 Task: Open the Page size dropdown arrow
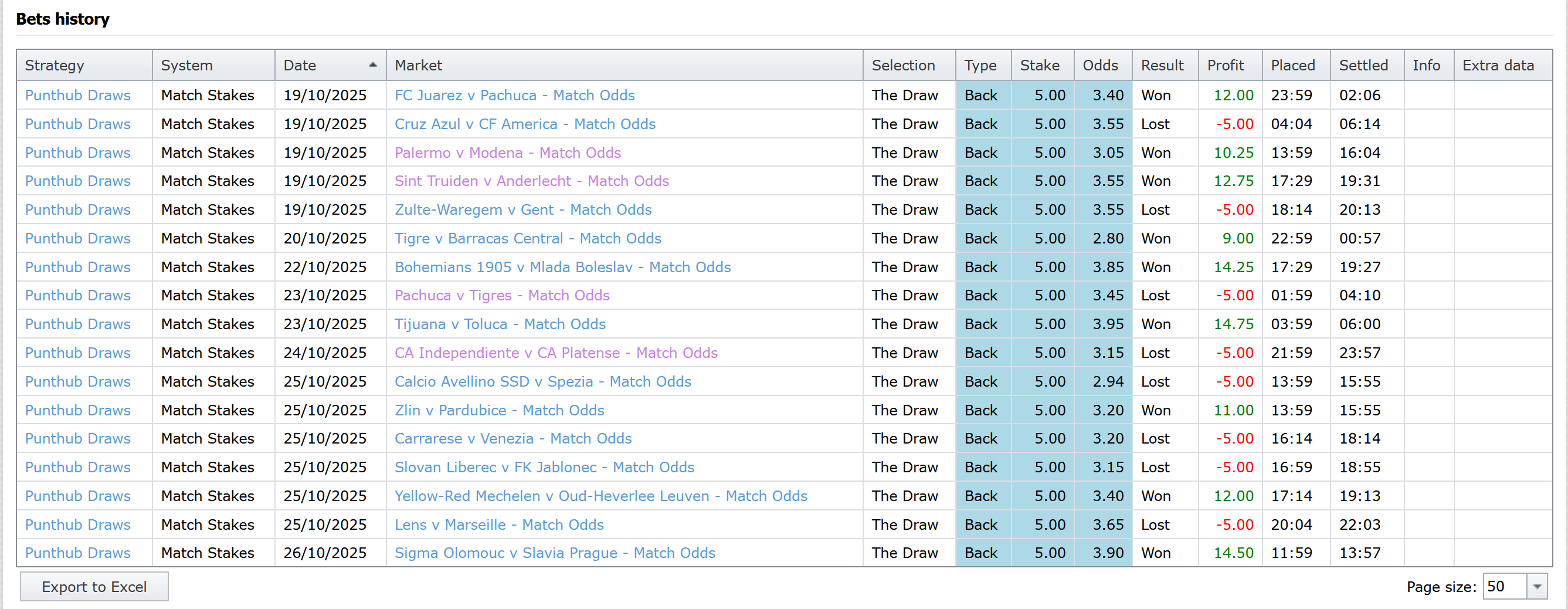pos(1537,587)
